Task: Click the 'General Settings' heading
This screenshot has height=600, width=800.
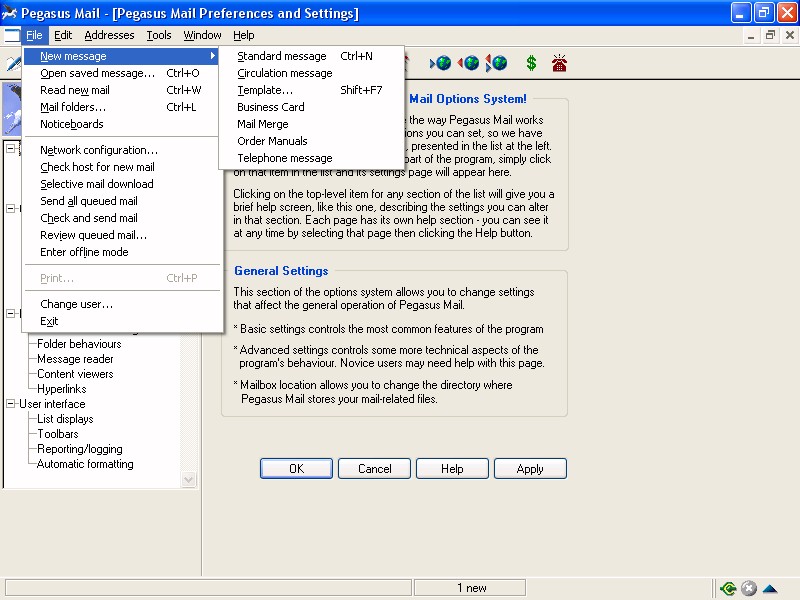Action: click(x=281, y=271)
